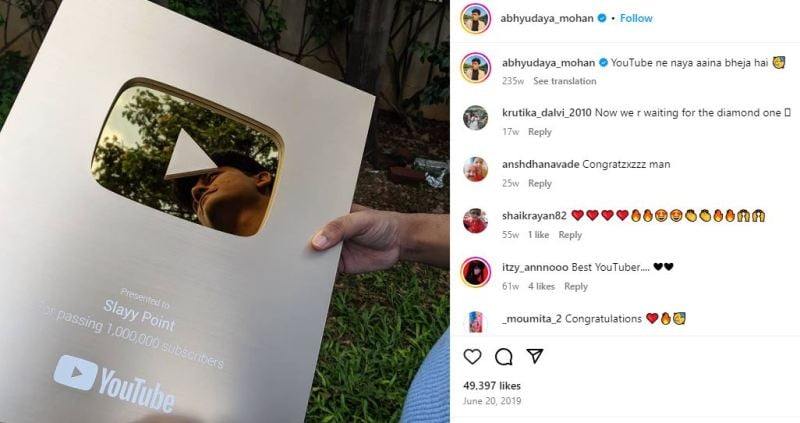Open the abhyudaya_mohan avatar in the header
Image resolution: width=800 pixels, height=423 pixels.
476,18
